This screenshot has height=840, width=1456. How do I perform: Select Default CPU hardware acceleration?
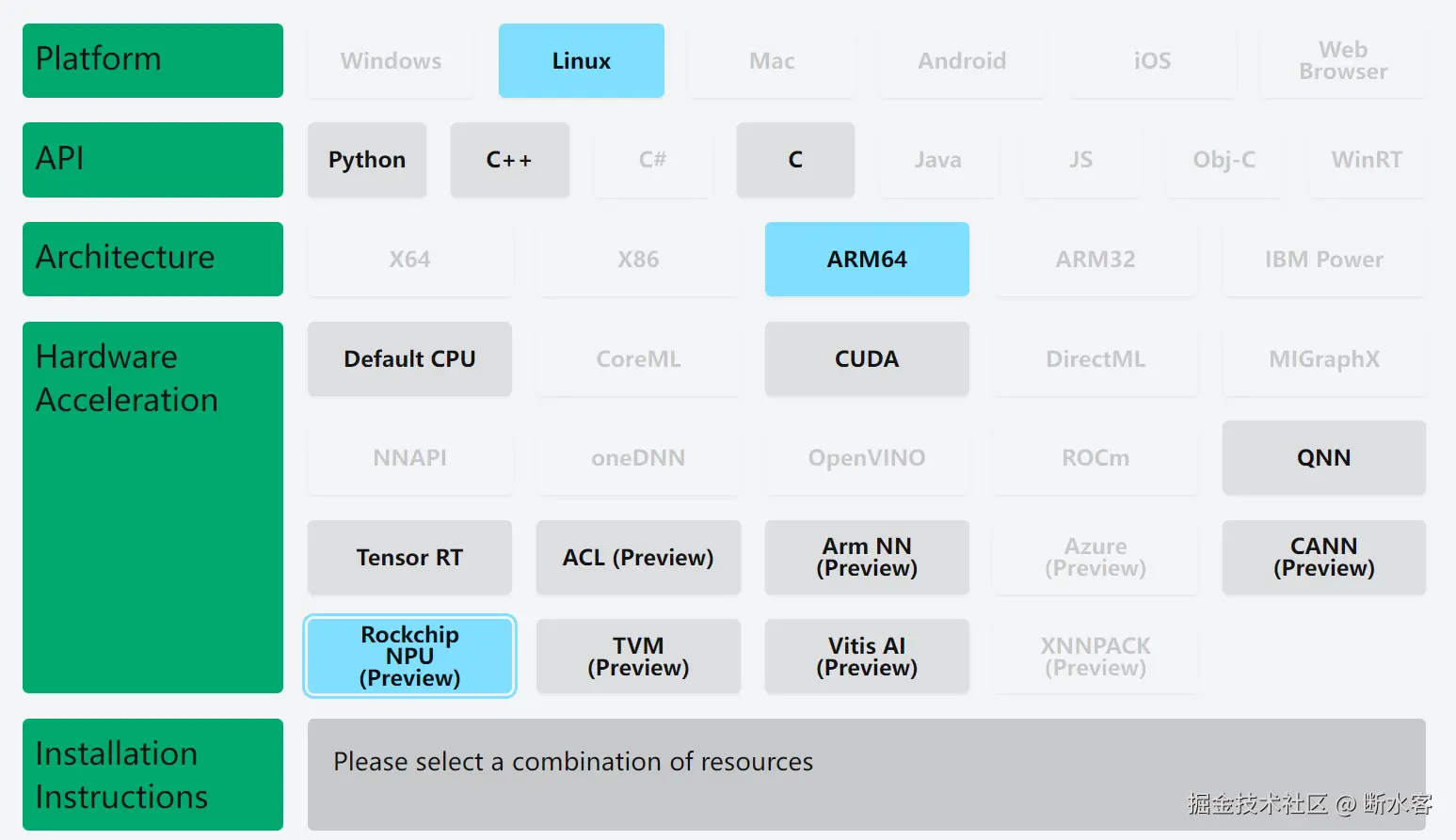click(x=409, y=359)
